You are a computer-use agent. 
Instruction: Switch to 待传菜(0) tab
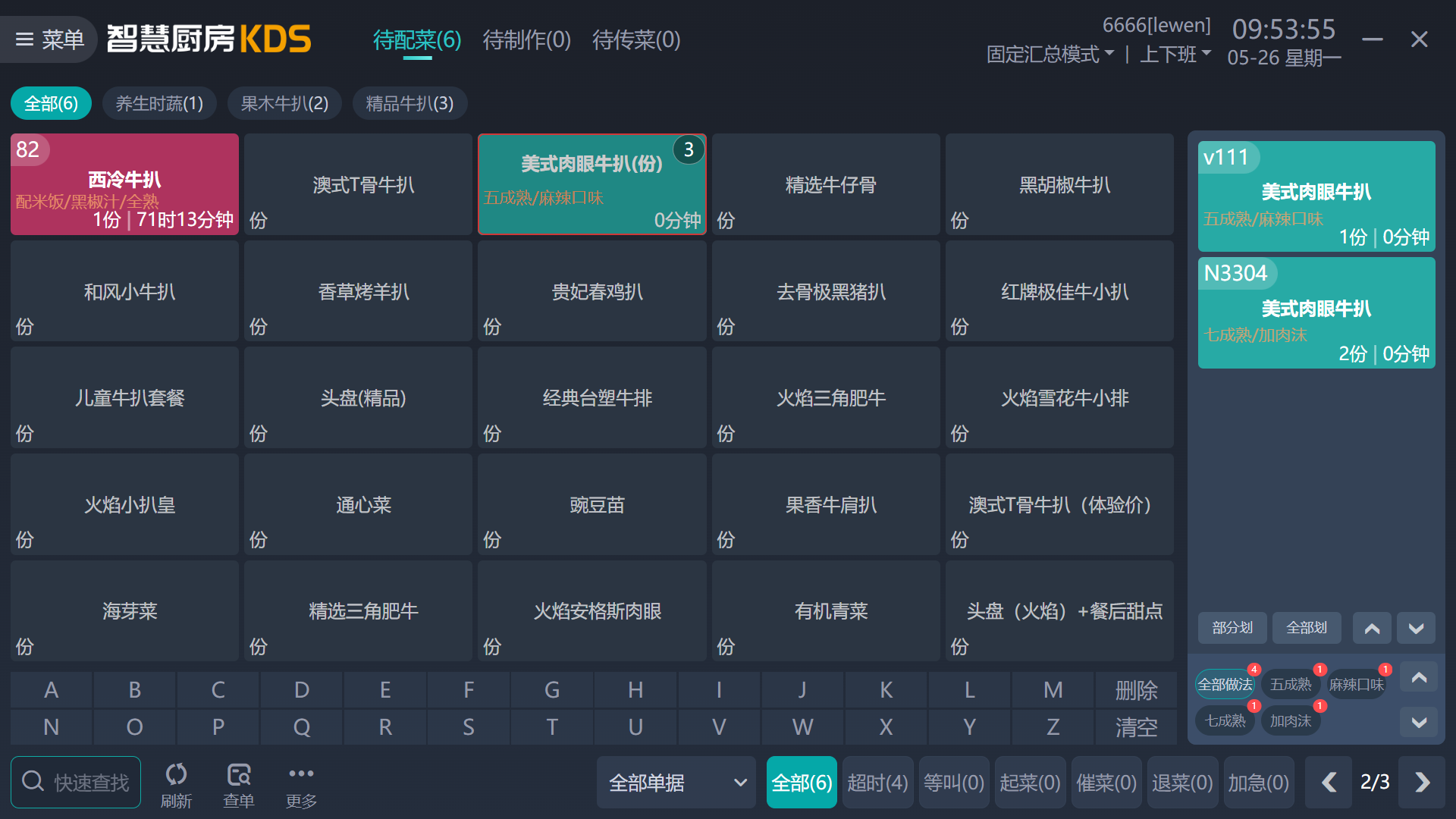[x=636, y=39]
